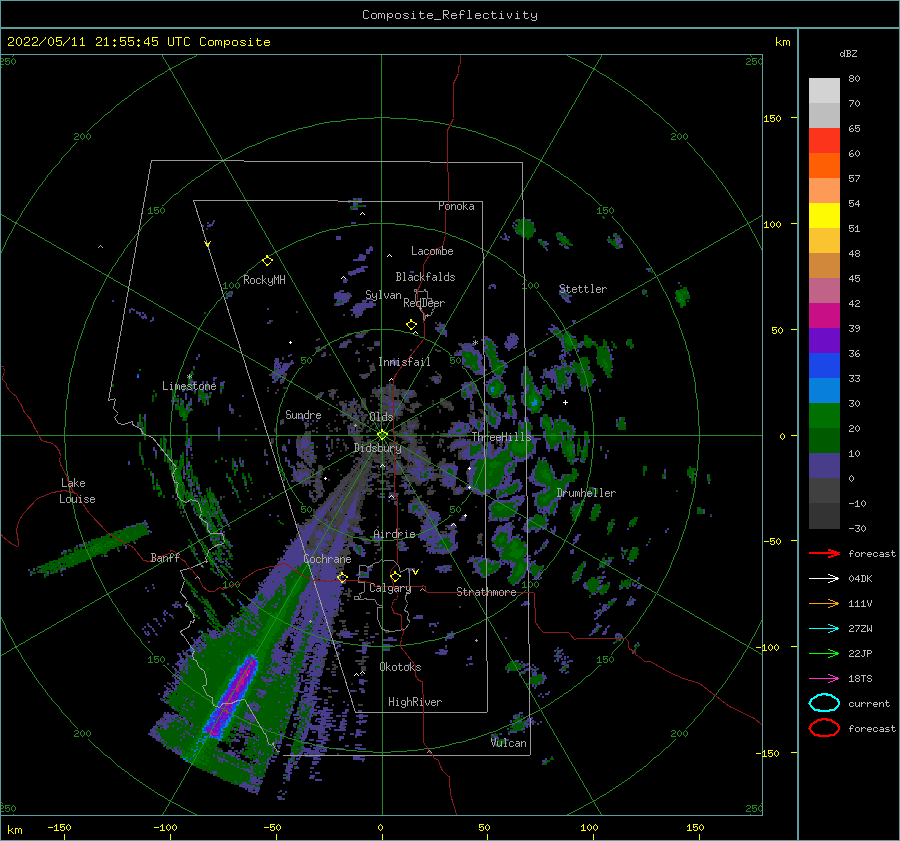Click the green 22JP arrow icon
900x841 pixels.
pyautogui.click(x=824, y=653)
